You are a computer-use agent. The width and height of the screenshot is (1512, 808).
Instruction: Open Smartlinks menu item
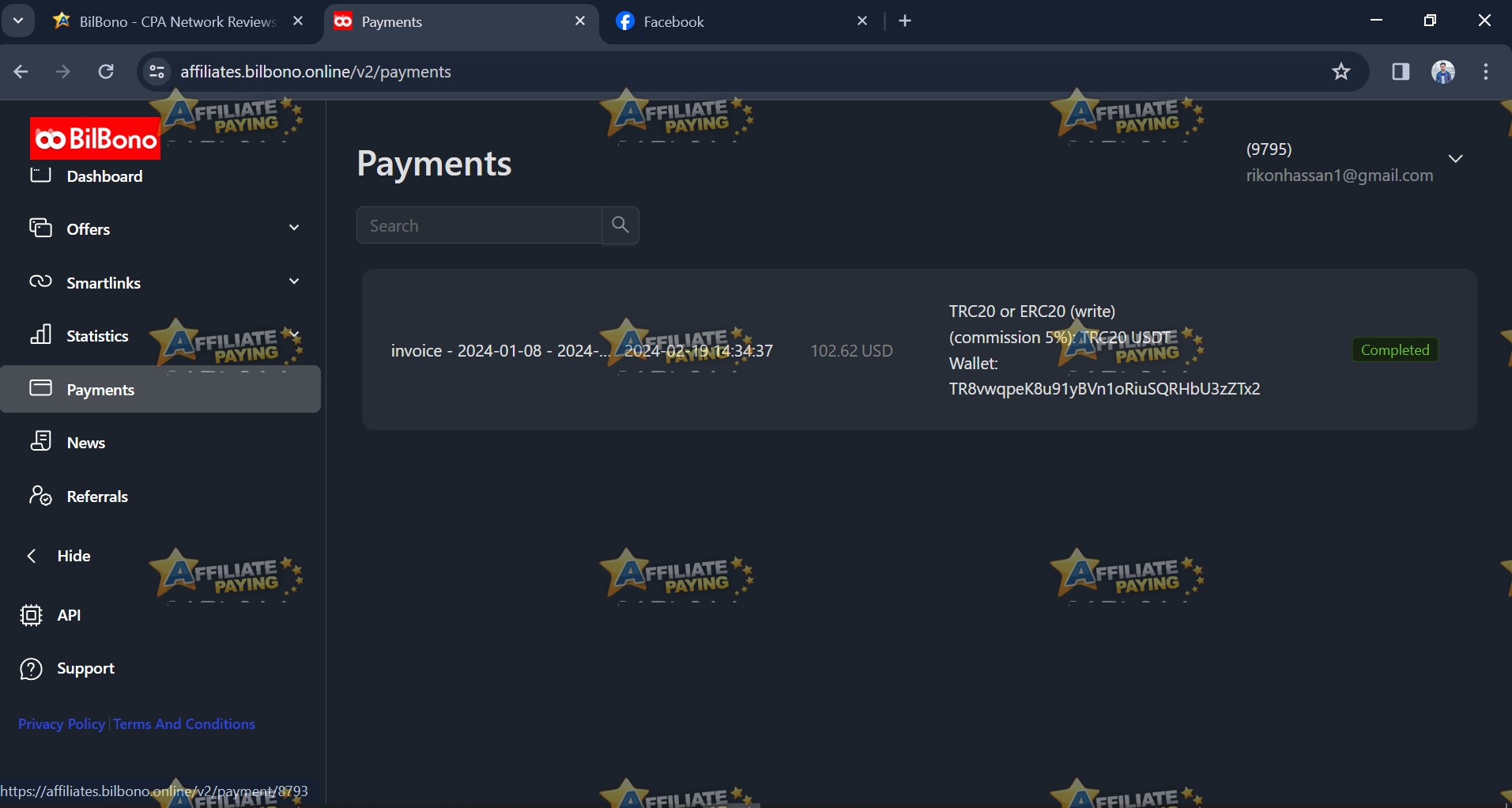point(104,283)
